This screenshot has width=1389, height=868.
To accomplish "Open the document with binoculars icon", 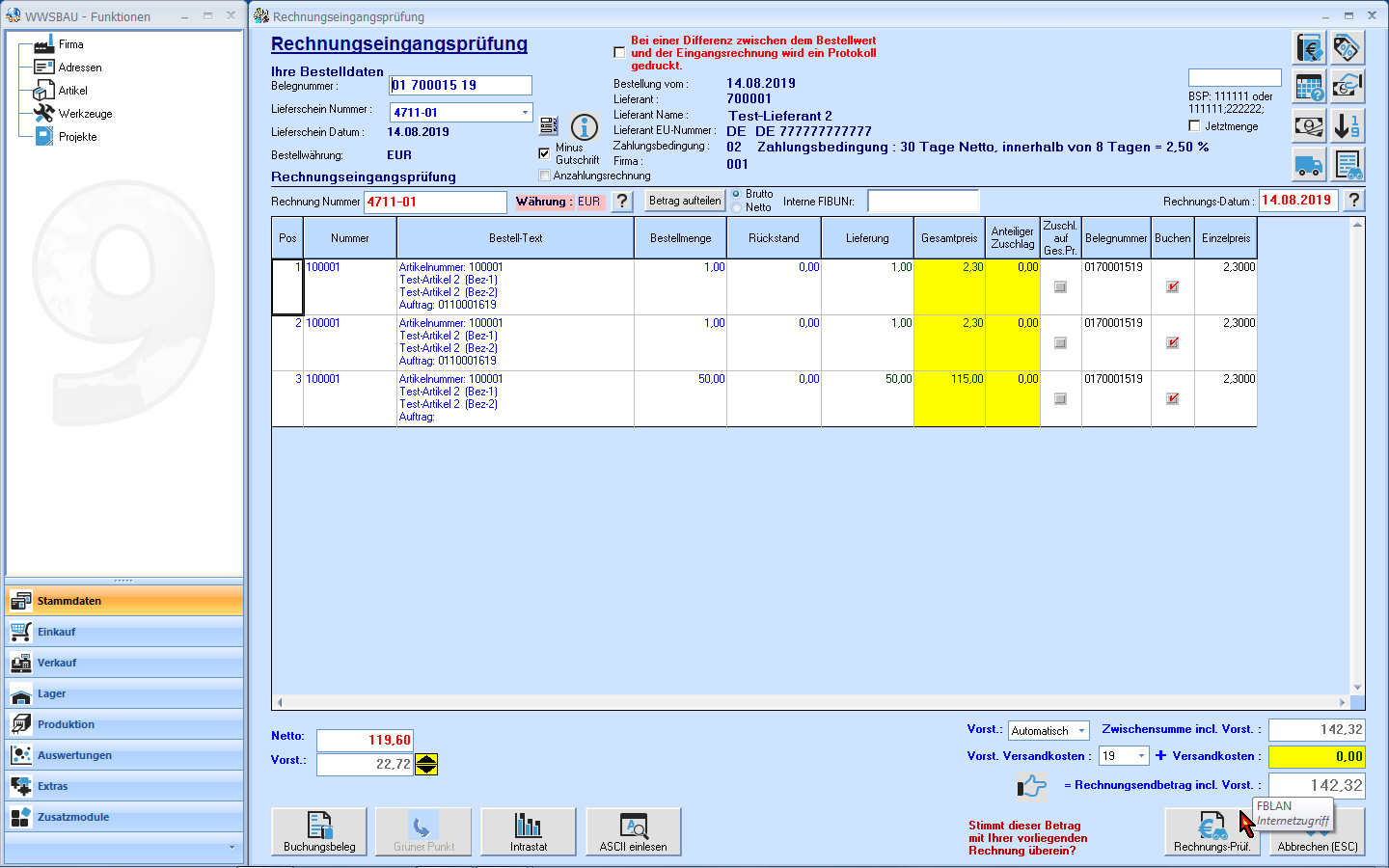I will pos(1347,165).
